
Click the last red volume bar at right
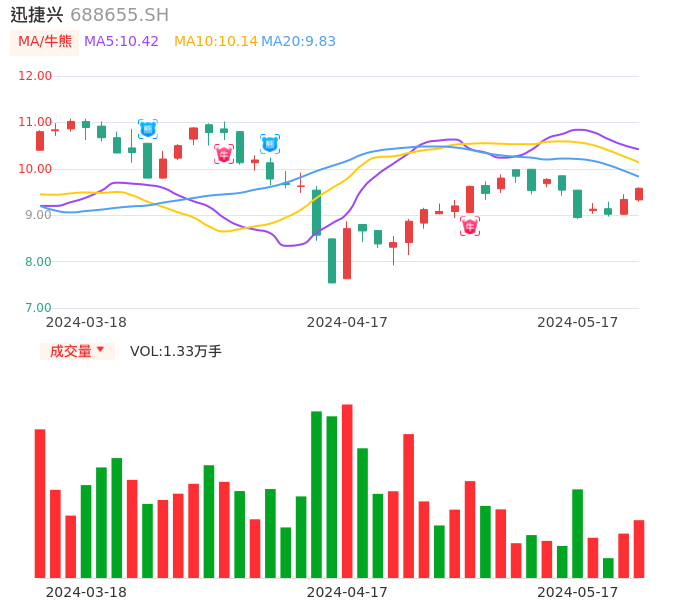639,549
